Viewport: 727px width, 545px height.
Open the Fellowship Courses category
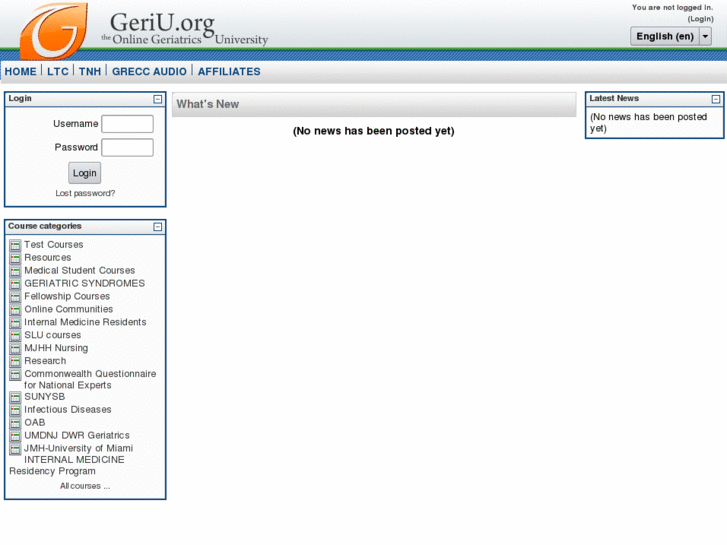pyautogui.click(x=67, y=296)
